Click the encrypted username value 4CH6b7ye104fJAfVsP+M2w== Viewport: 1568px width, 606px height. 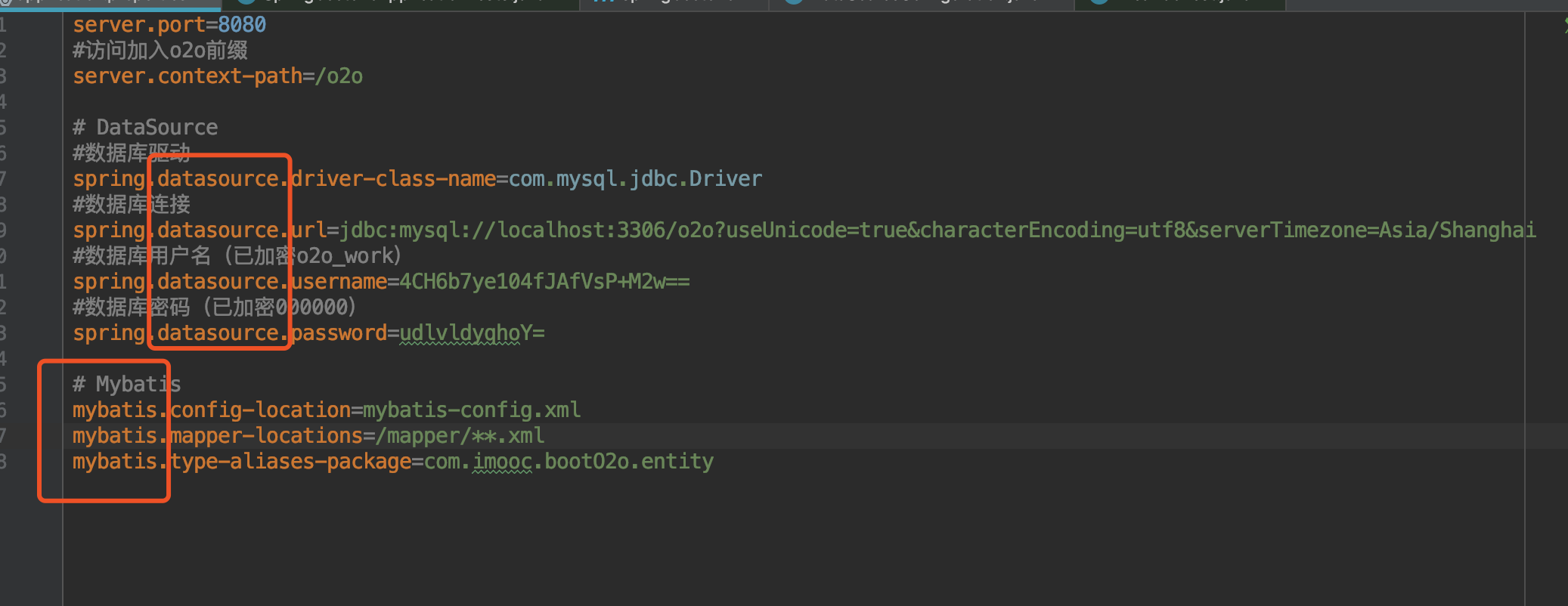point(544,282)
